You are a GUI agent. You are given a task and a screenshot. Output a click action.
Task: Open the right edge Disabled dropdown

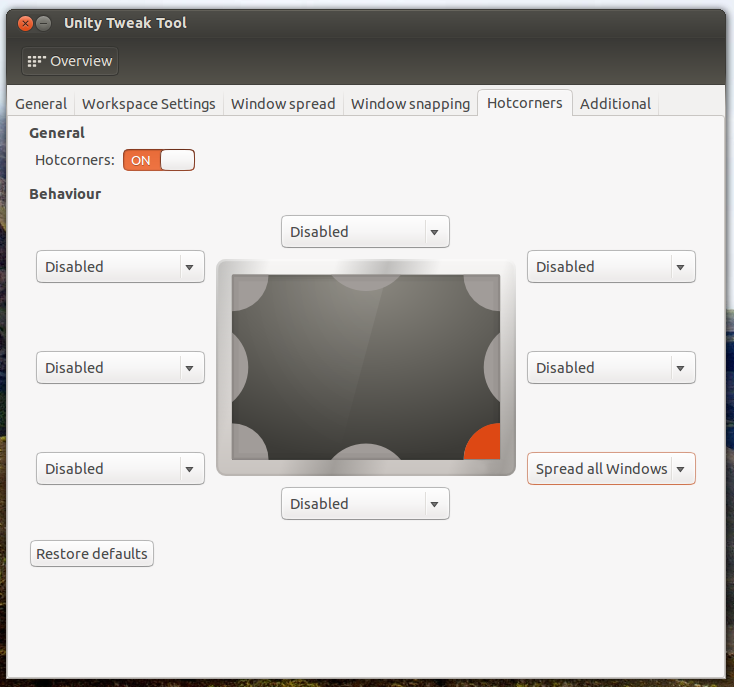point(611,368)
